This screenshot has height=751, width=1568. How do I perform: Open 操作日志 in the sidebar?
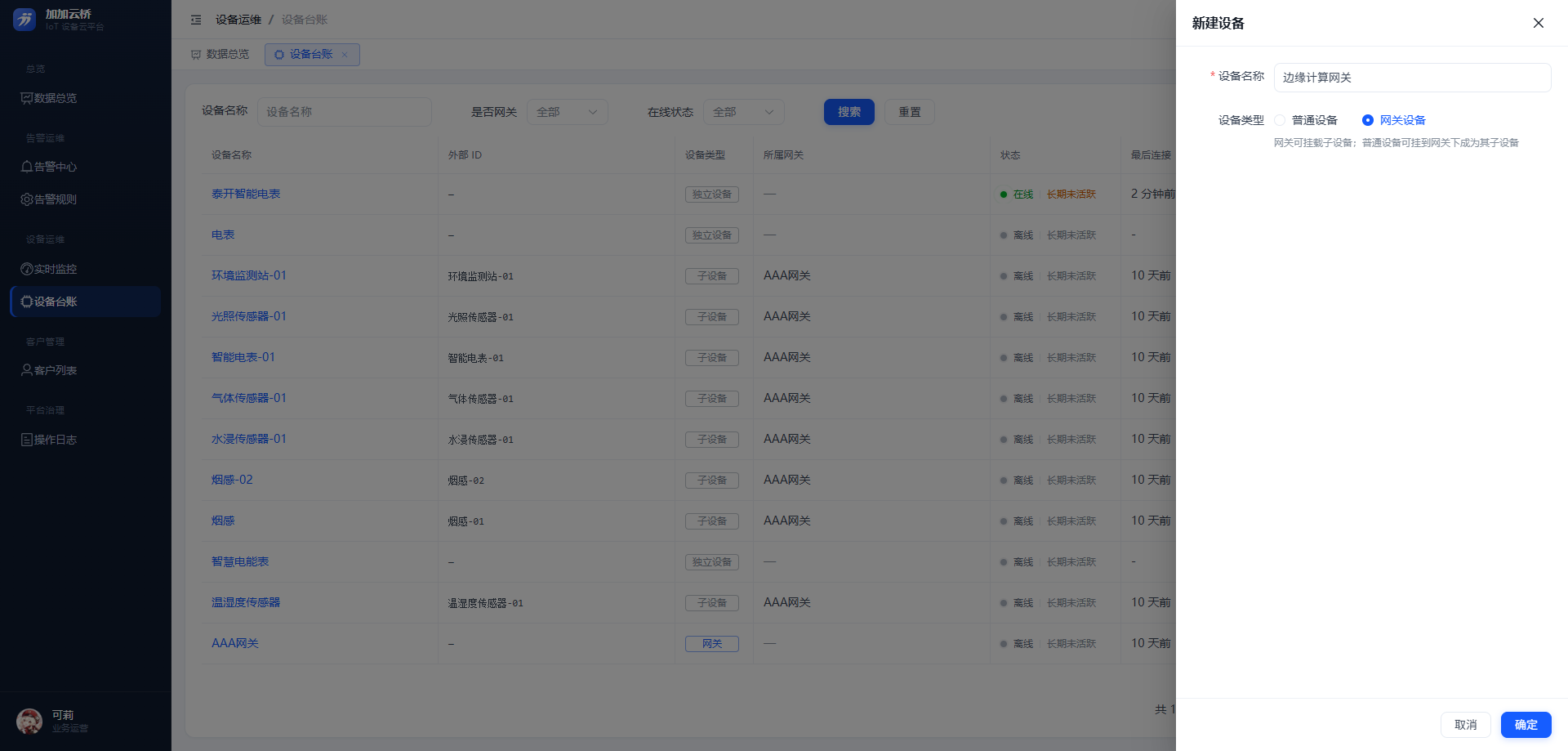click(86, 440)
